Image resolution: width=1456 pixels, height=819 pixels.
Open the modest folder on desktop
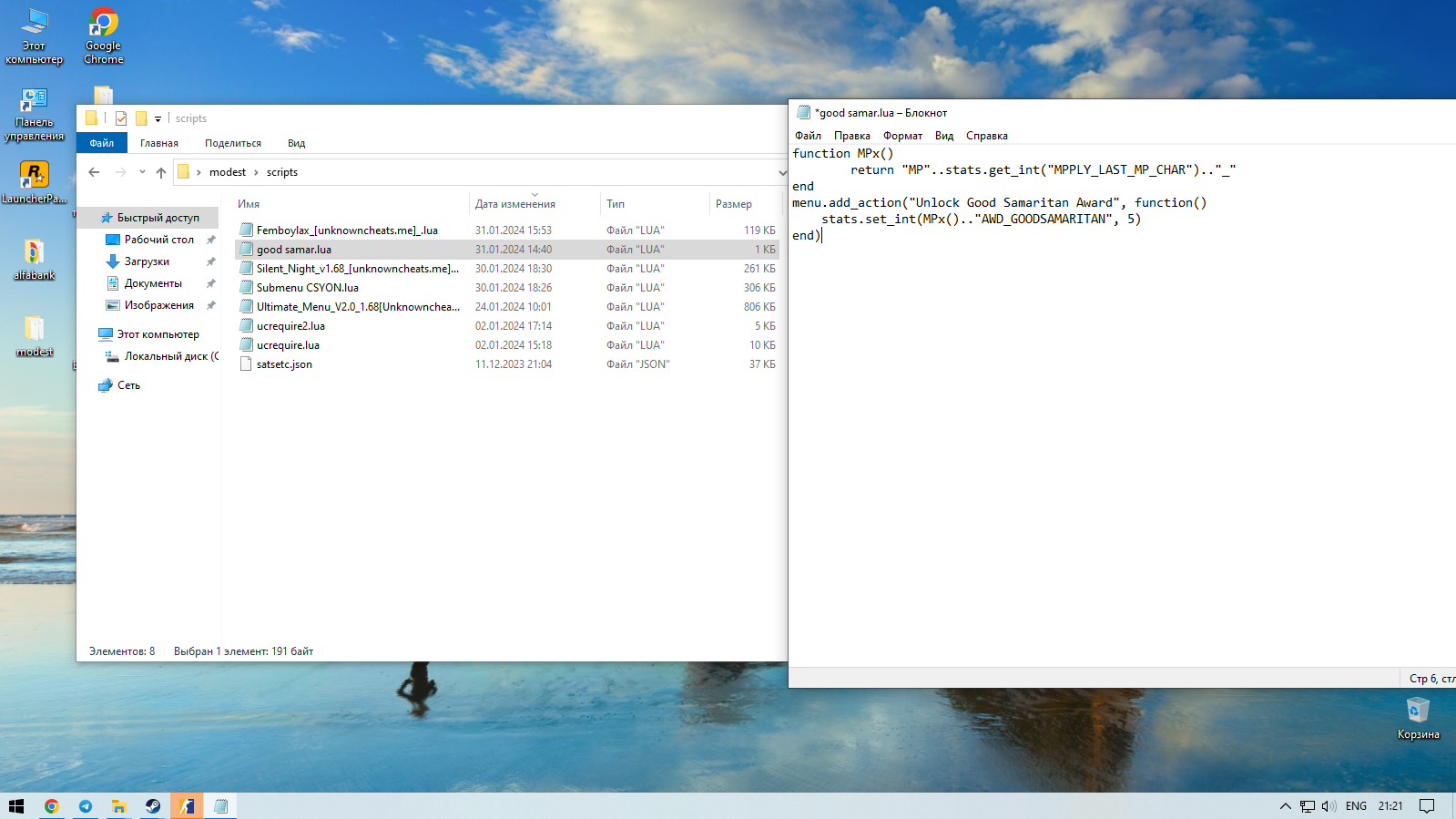click(34, 335)
